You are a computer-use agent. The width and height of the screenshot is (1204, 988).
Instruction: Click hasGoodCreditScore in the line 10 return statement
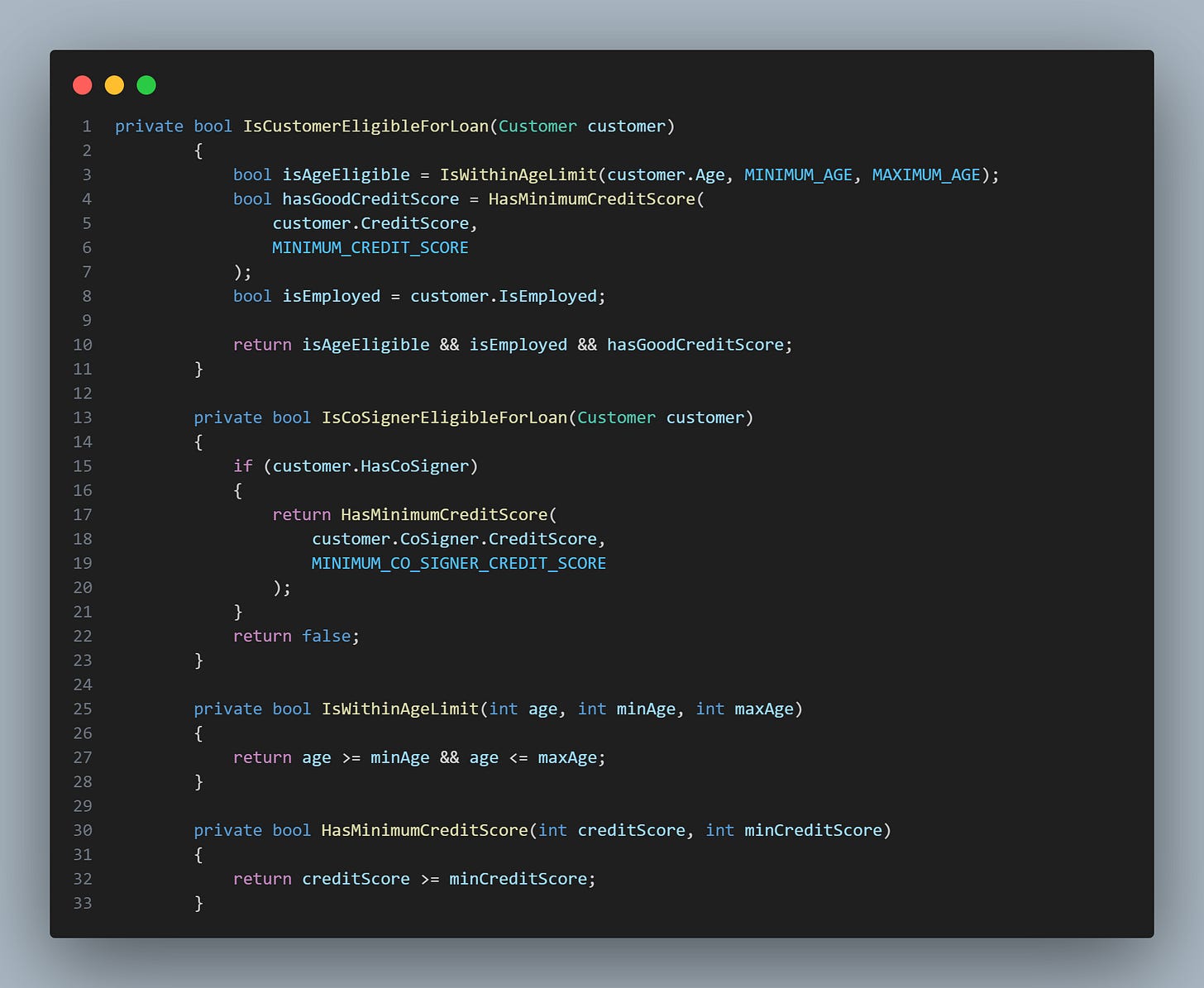[x=695, y=345]
